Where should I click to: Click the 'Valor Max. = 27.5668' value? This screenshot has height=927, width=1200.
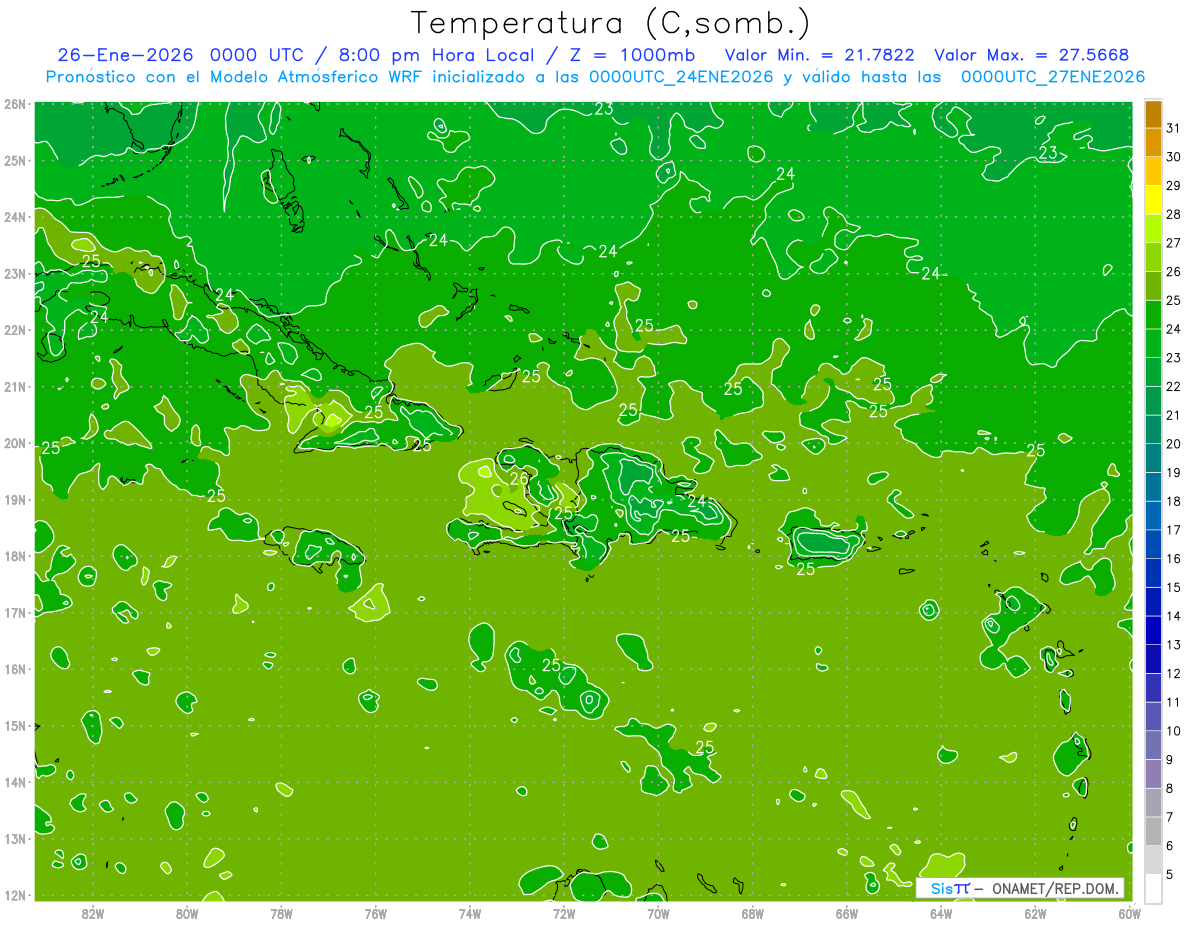(1032, 55)
